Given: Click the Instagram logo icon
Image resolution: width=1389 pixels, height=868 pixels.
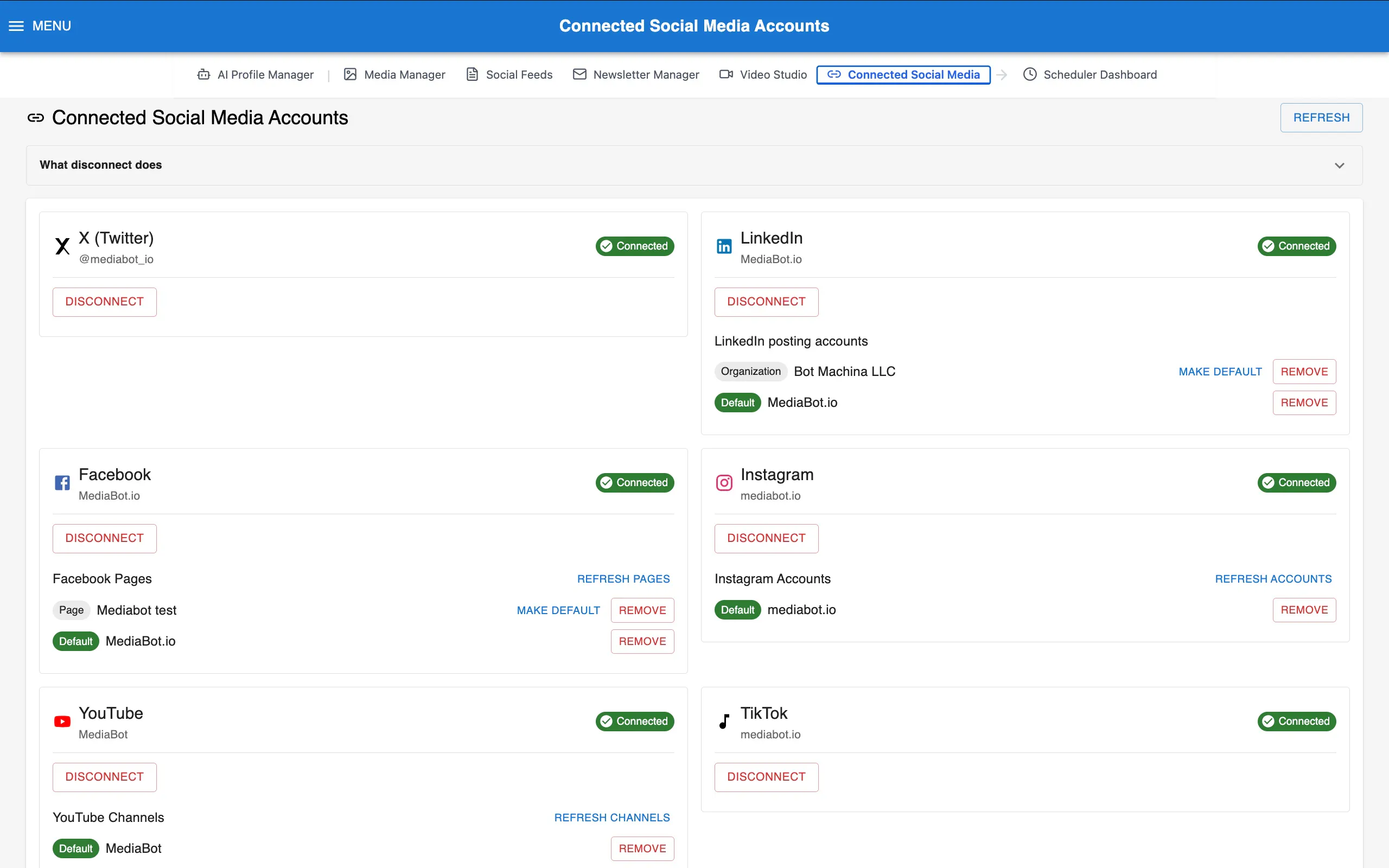Looking at the screenshot, I should coord(724,483).
